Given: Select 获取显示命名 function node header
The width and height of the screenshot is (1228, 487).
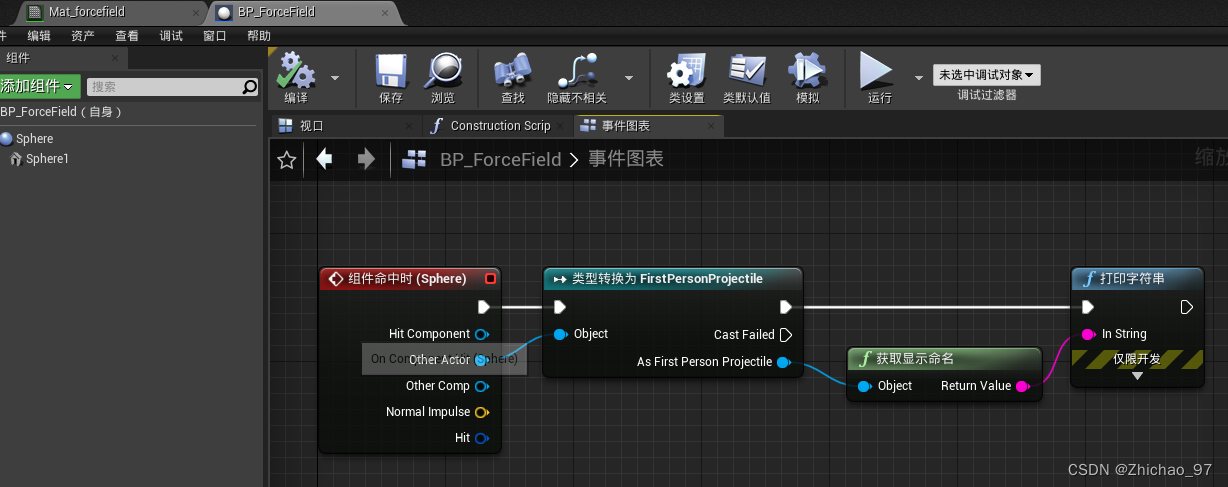Looking at the screenshot, I should point(944,357).
